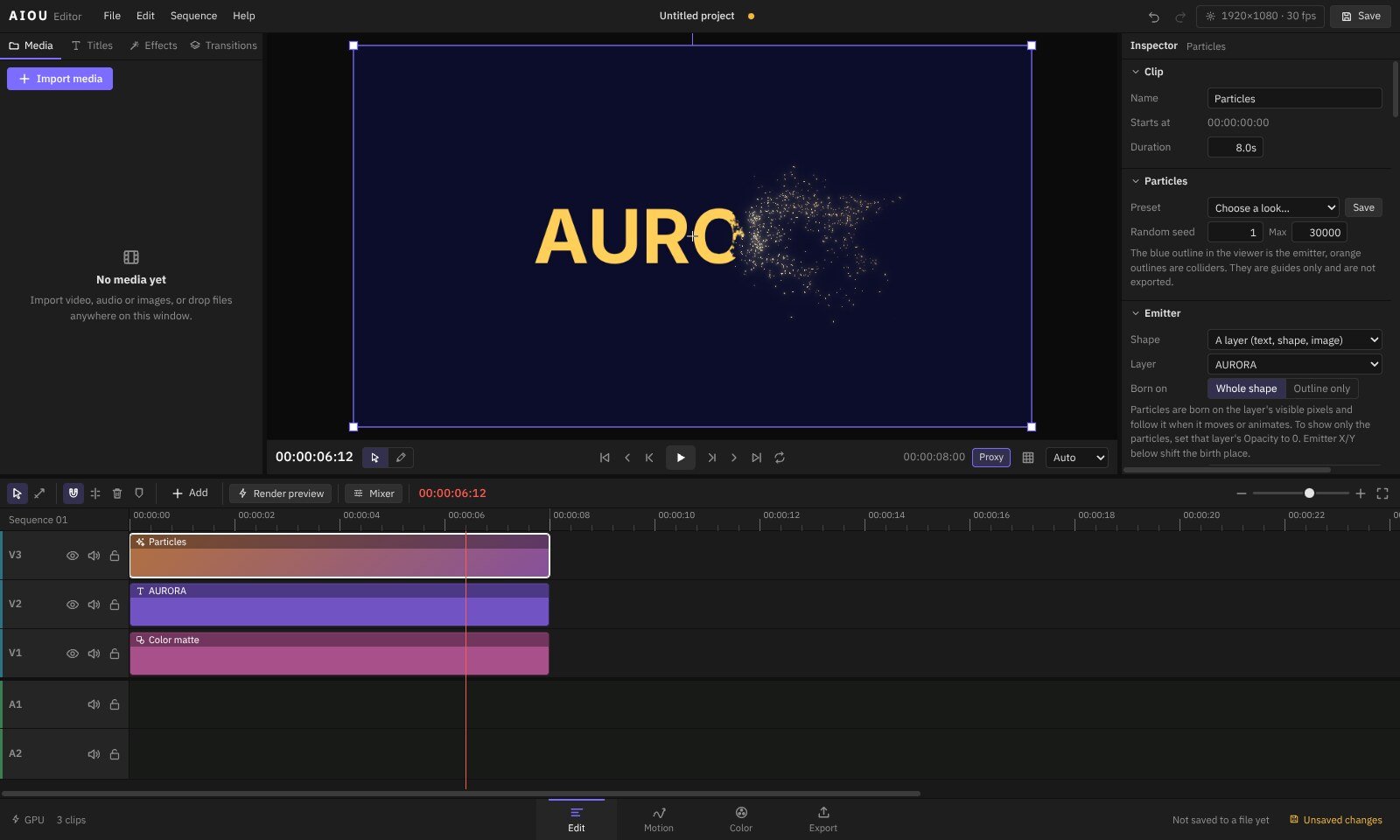This screenshot has height=840, width=1400.
Task: Select Outline only for Born on
Action: 1321,388
